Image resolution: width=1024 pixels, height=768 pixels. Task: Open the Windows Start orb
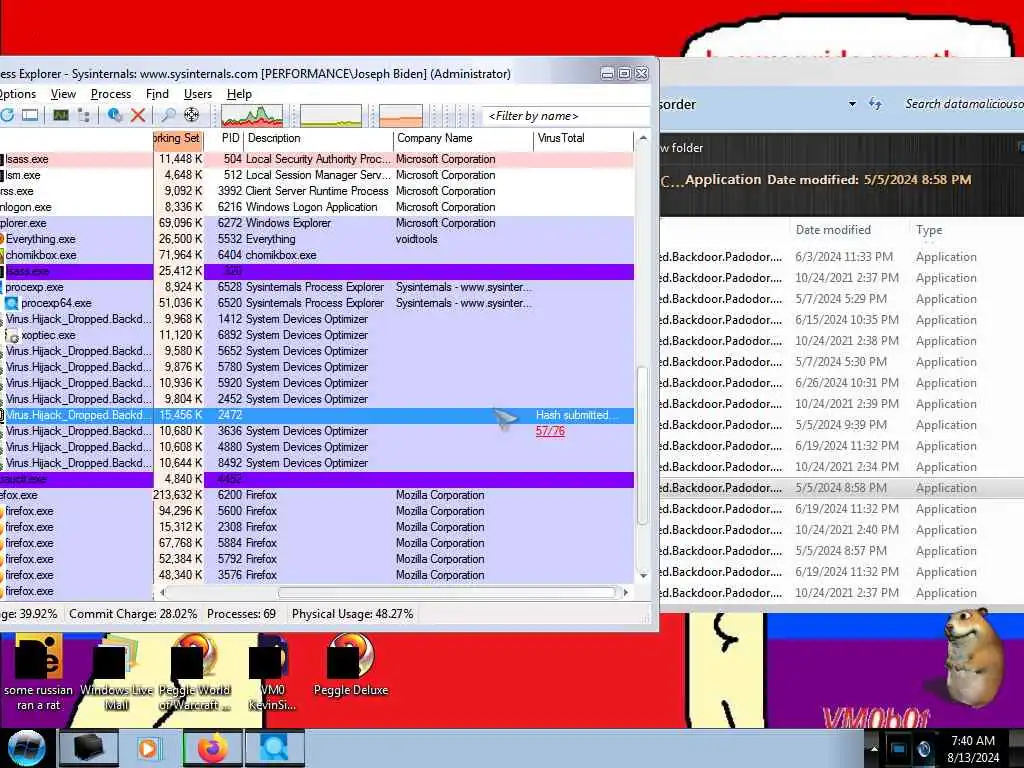tap(27, 748)
